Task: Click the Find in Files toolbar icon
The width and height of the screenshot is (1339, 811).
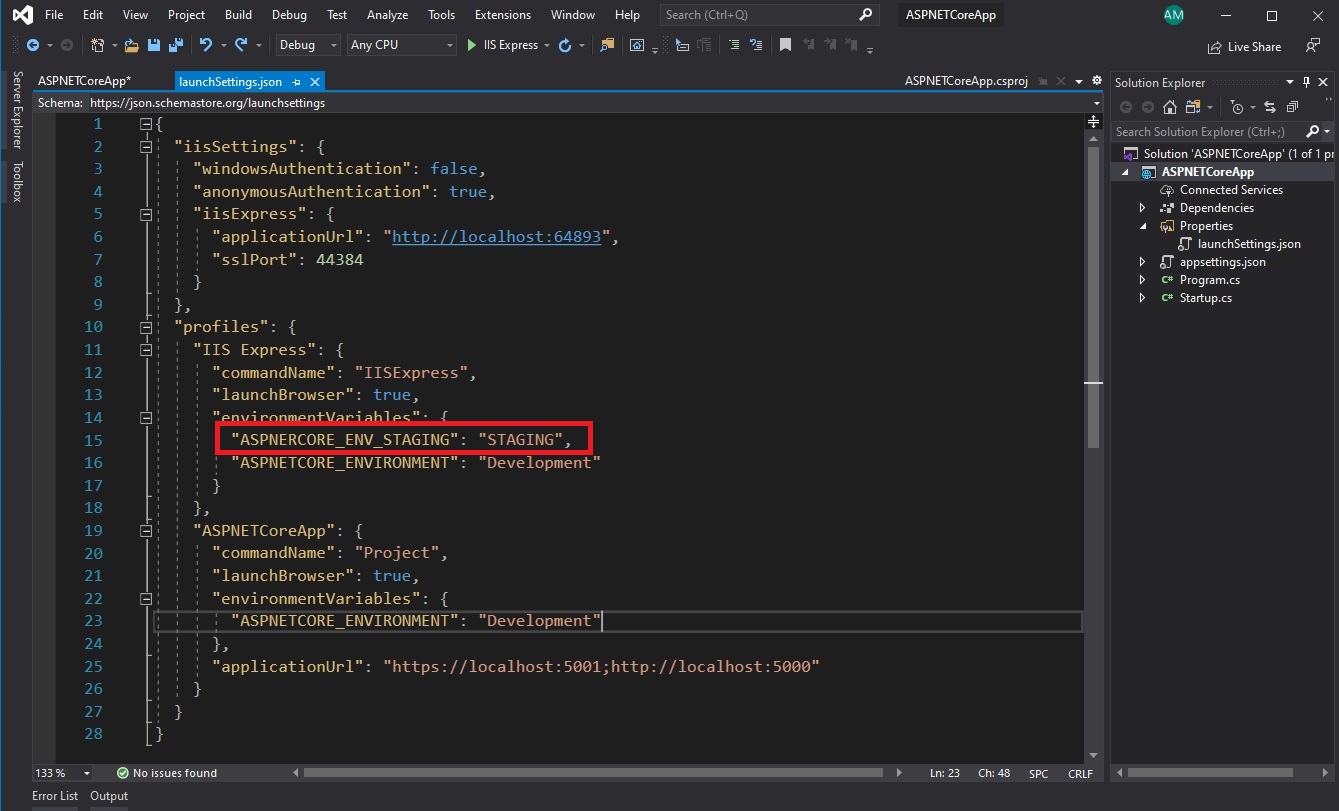Action: coord(606,45)
